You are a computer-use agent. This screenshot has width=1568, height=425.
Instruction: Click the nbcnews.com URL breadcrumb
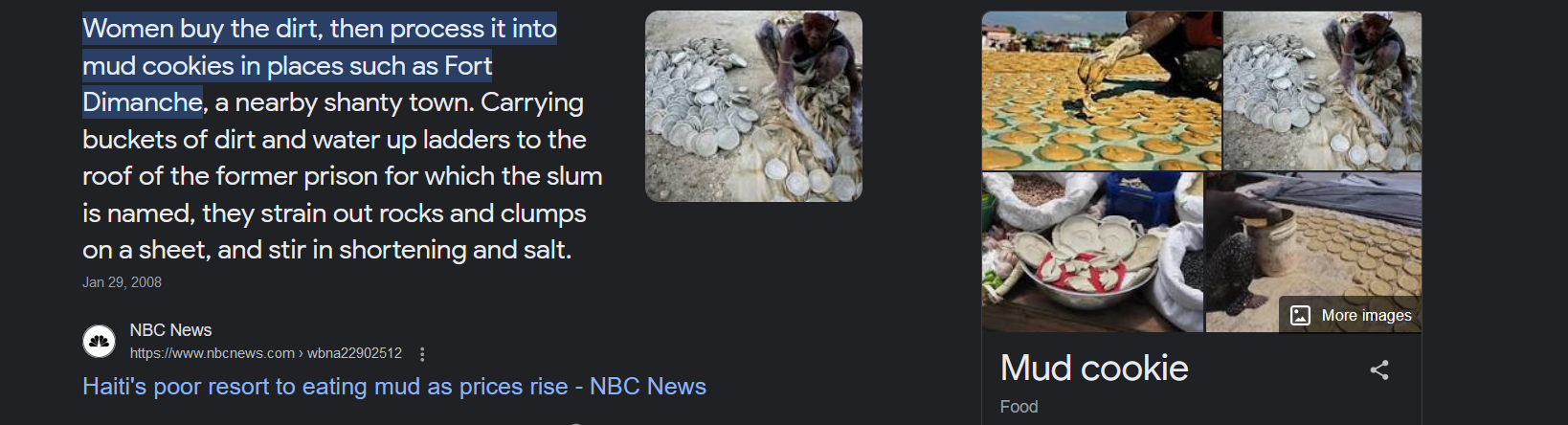266,353
